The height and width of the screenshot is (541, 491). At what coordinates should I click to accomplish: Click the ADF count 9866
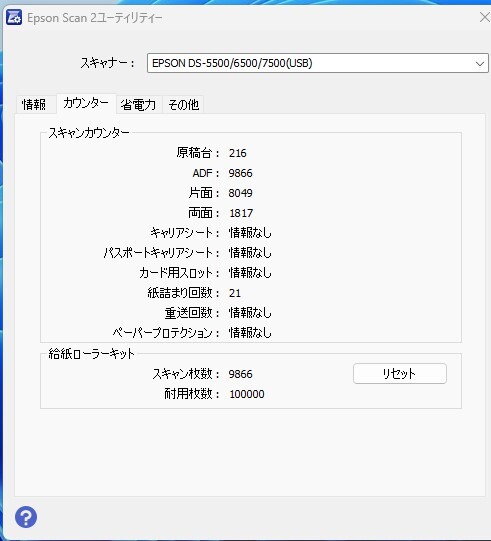[x=240, y=173]
